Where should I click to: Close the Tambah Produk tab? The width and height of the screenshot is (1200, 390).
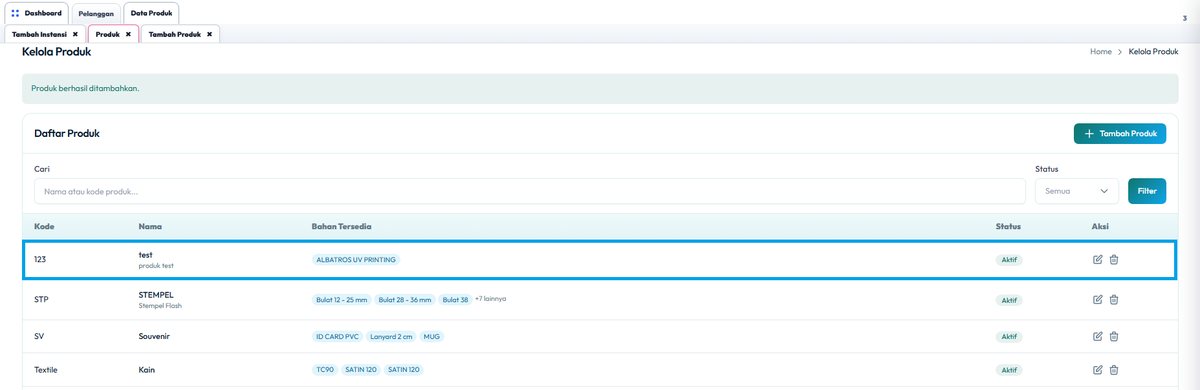pos(209,34)
